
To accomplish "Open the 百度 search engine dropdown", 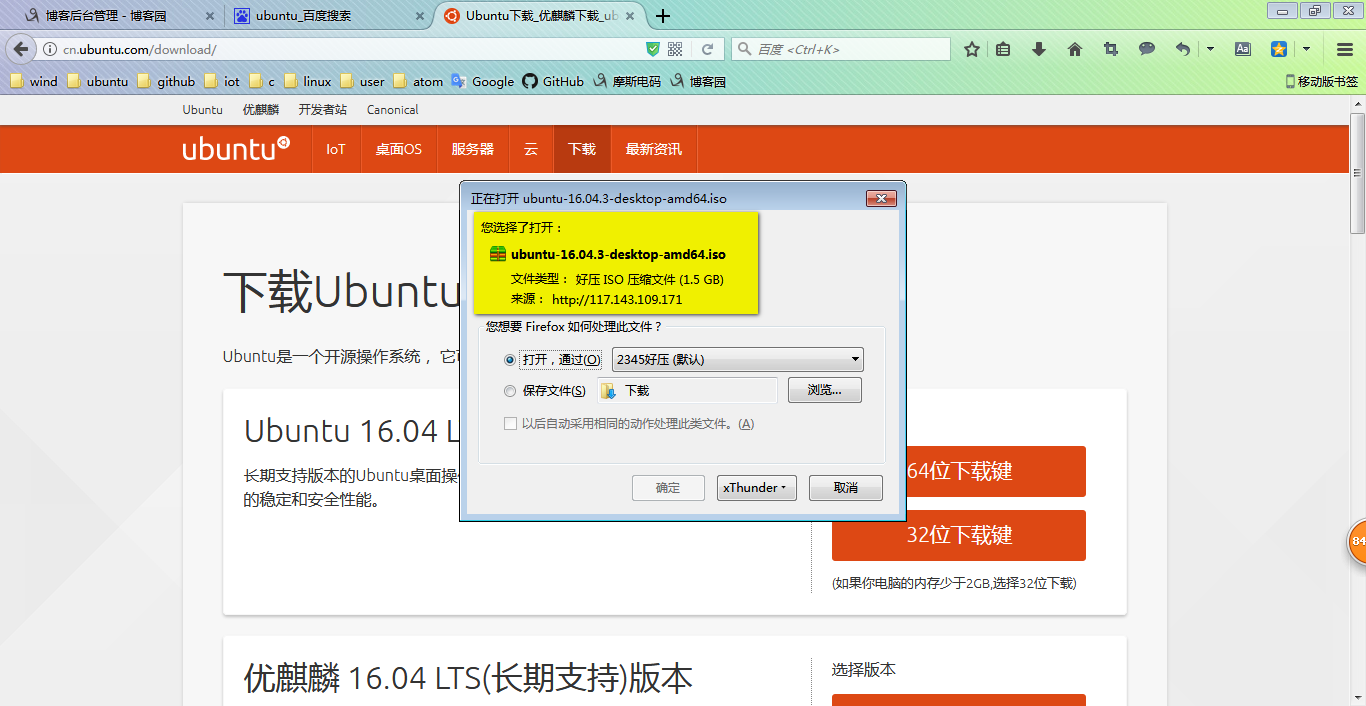I will [x=744, y=47].
